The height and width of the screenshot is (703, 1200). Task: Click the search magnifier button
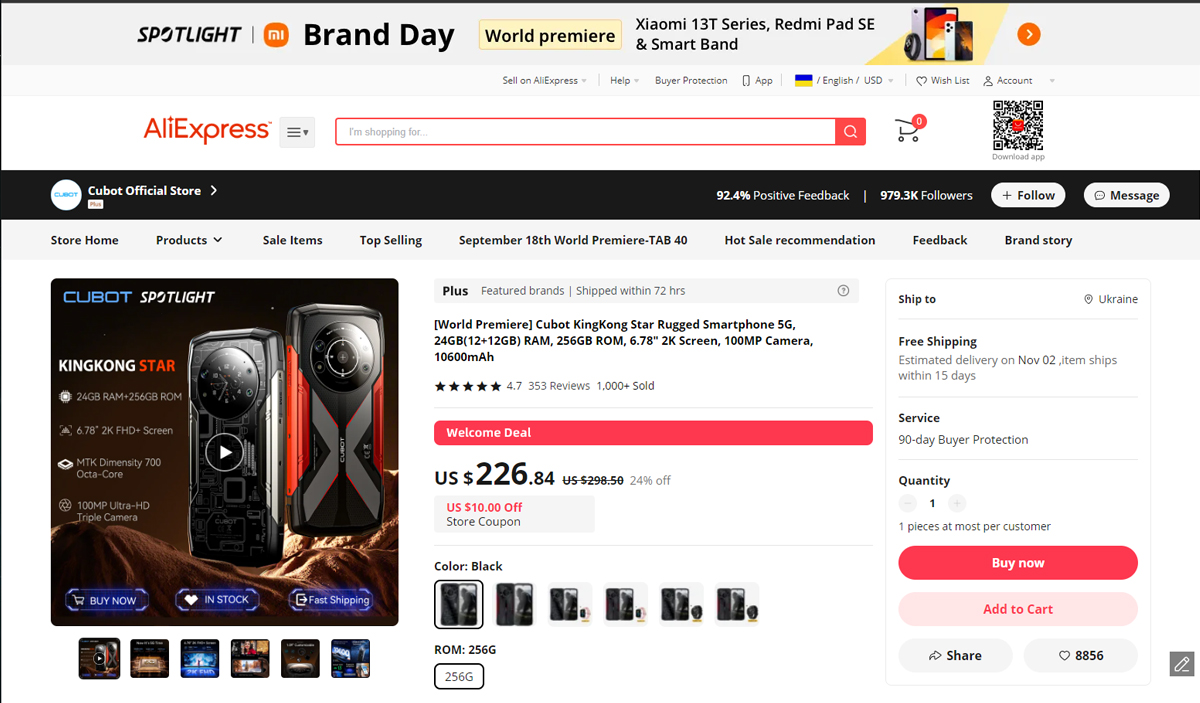(850, 132)
